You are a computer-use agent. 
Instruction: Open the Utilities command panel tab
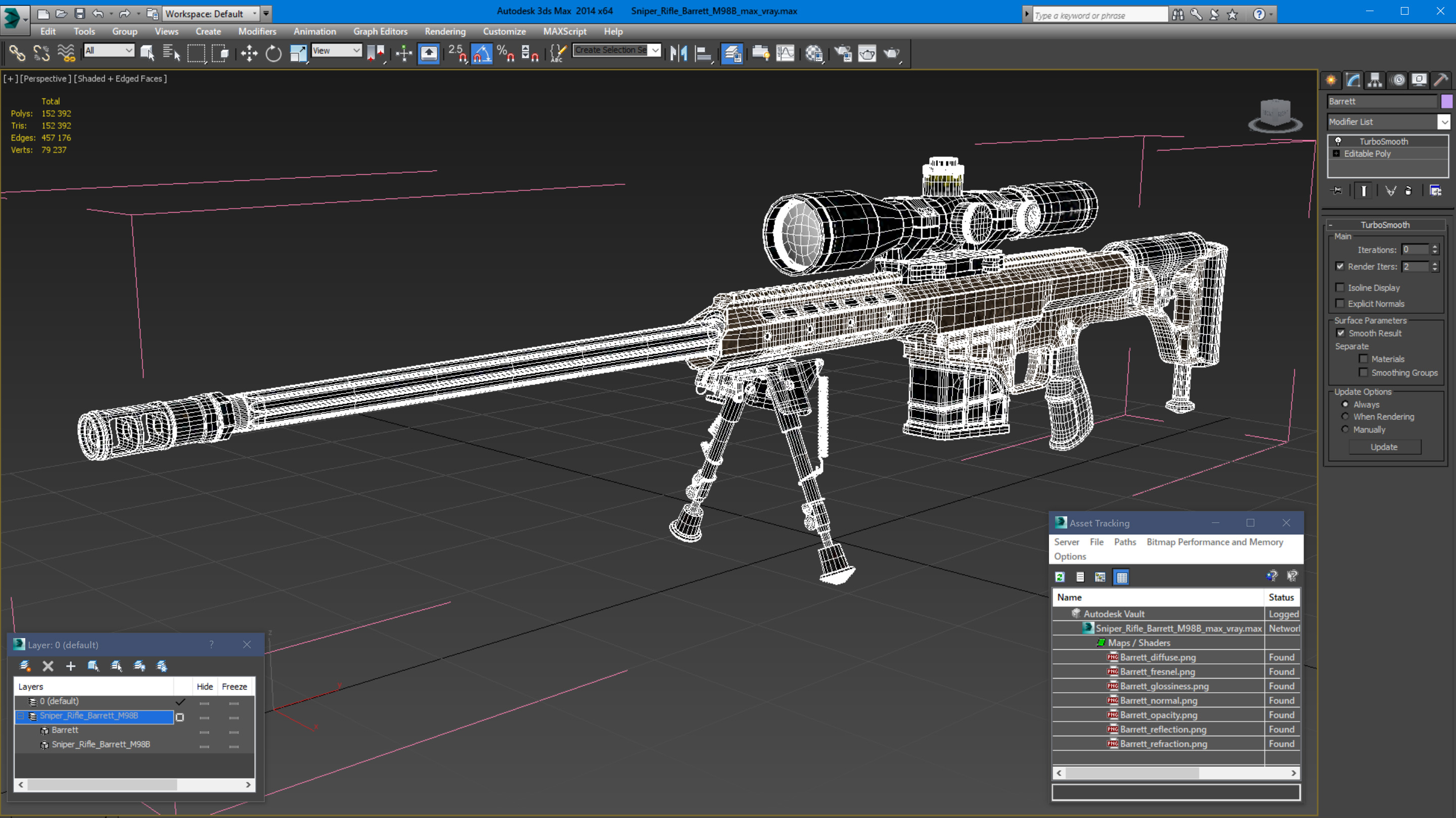tap(1441, 80)
